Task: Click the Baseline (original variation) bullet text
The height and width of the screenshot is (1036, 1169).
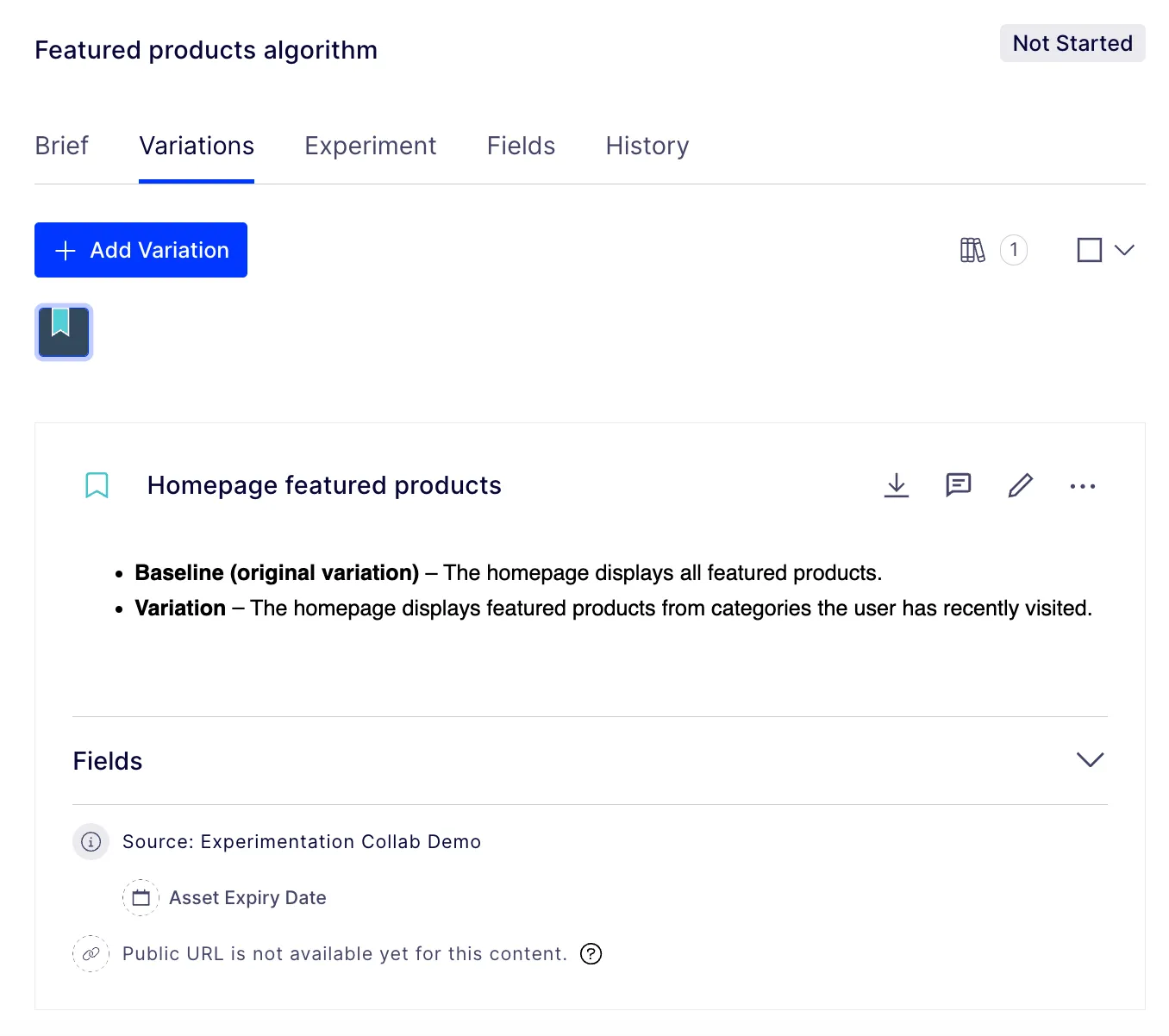Action: point(509,572)
